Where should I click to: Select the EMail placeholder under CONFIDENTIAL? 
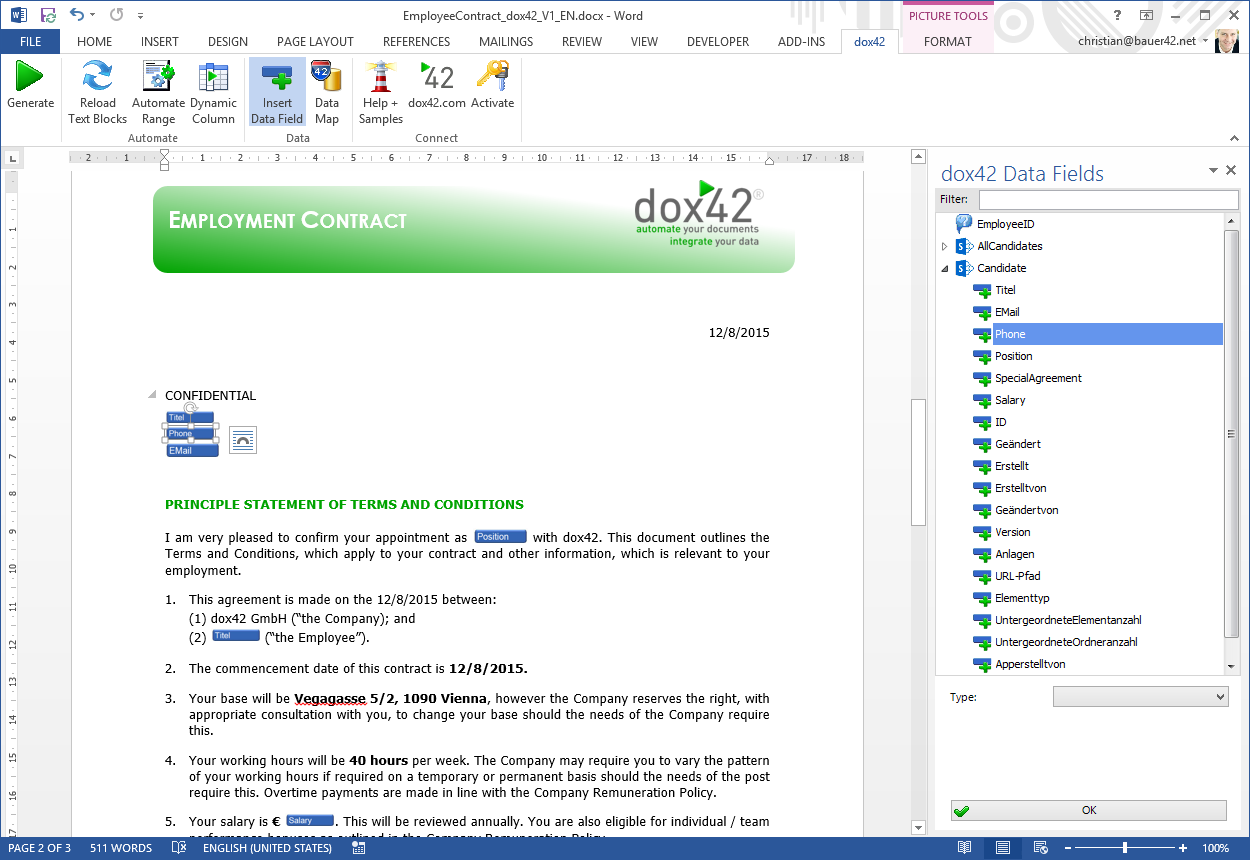pos(192,451)
